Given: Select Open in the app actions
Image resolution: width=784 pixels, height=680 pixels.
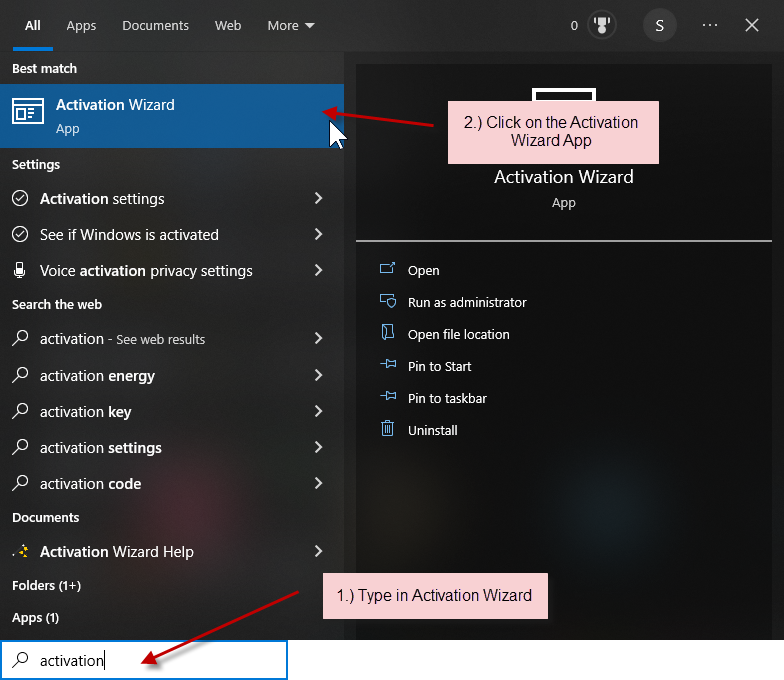Looking at the screenshot, I should pos(424,270).
